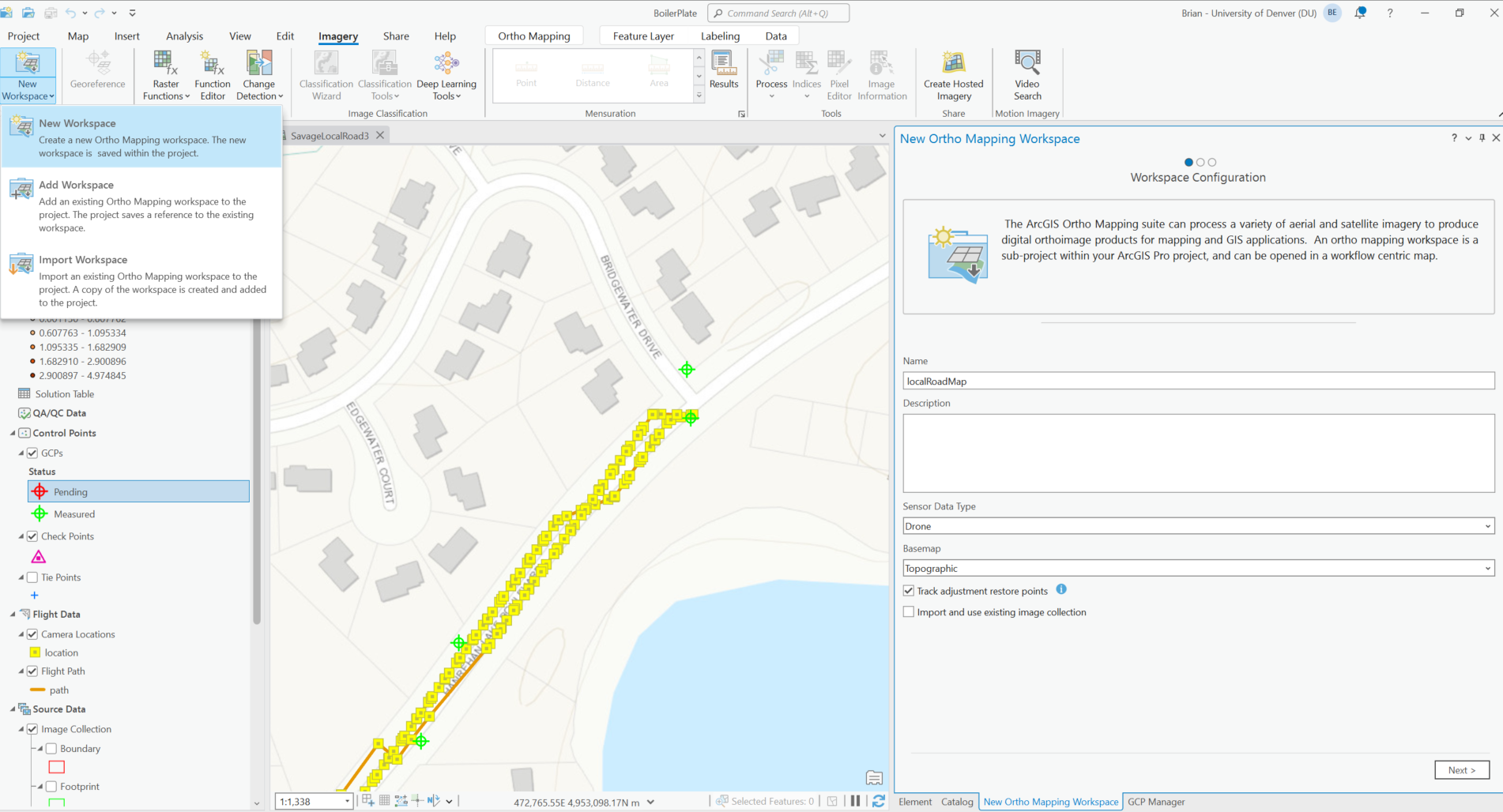The width and height of the screenshot is (1503, 812).
Task: Open the signed-in user BE badge
Action: (x=1332, y=13)
